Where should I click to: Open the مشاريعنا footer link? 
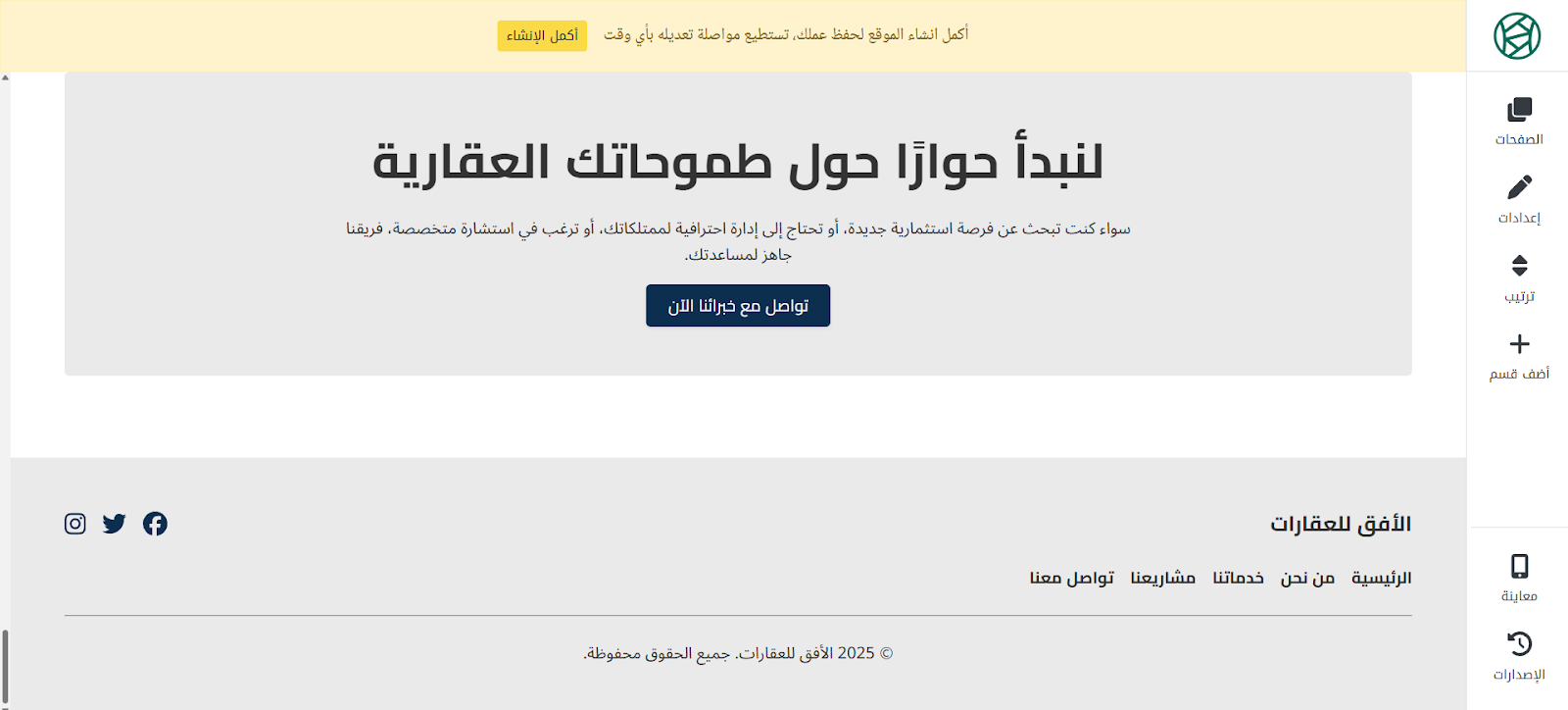(x=1162, y=578)
